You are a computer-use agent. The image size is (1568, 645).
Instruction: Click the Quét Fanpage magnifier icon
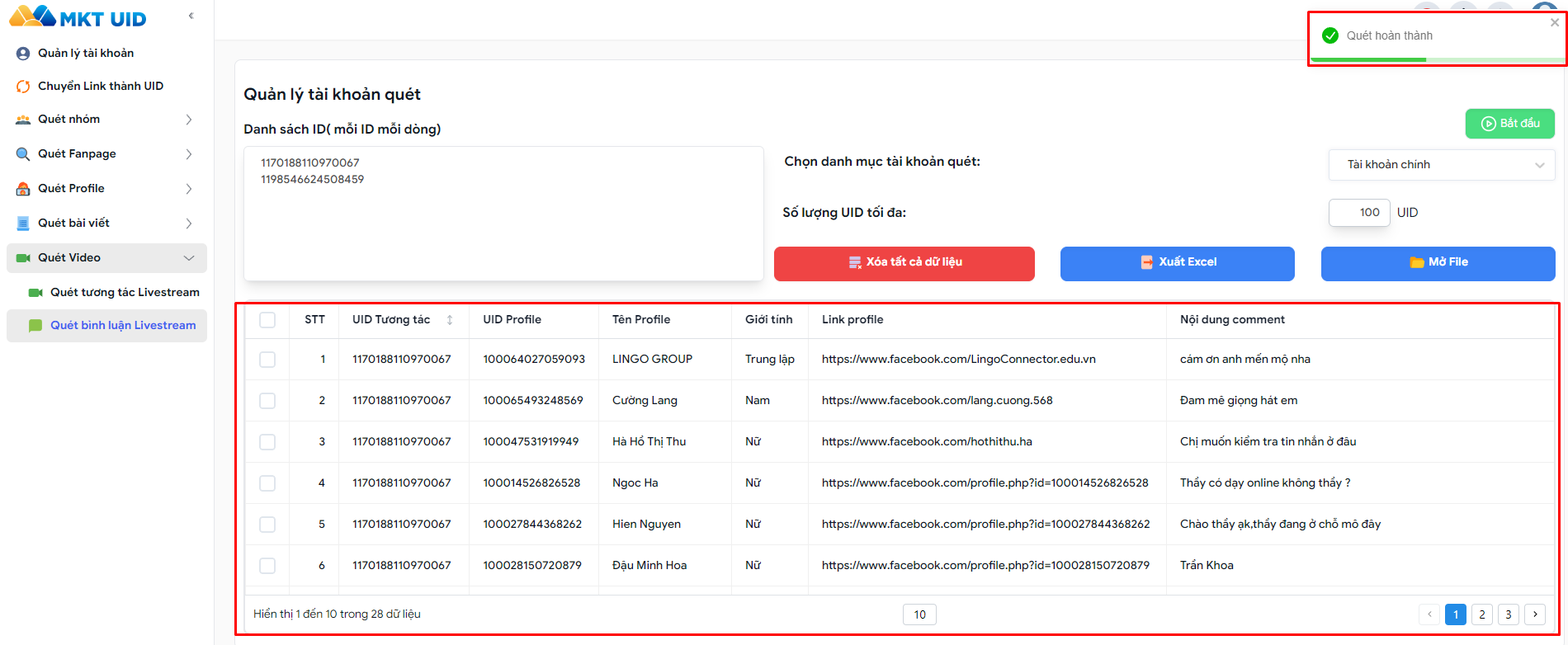click(x=23, y=154)
